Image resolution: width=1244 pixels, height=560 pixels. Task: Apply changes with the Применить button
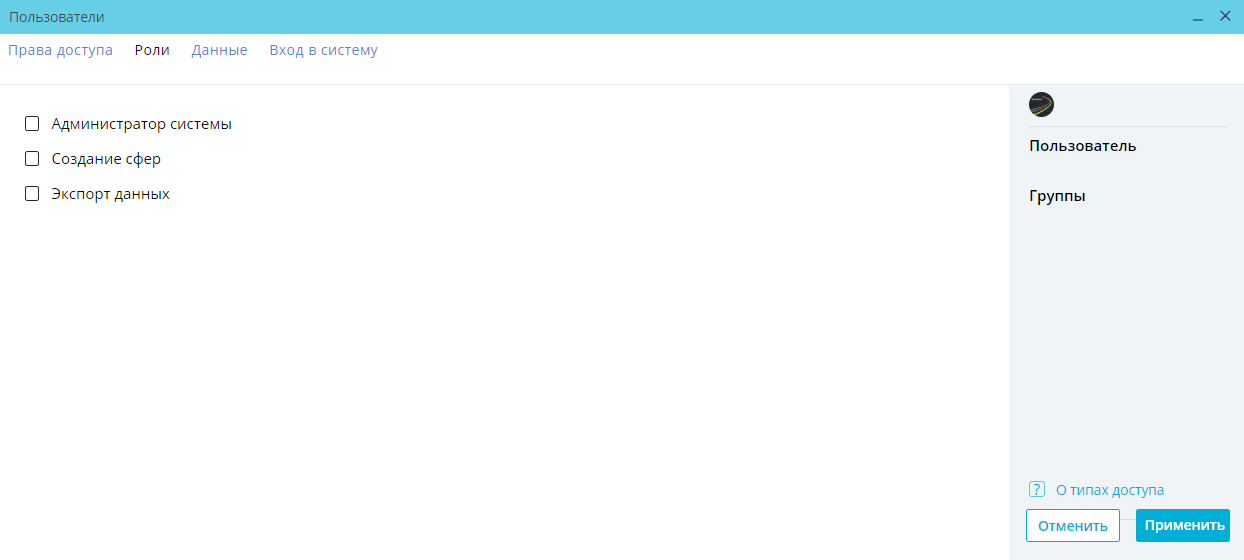pos(1183,525)
